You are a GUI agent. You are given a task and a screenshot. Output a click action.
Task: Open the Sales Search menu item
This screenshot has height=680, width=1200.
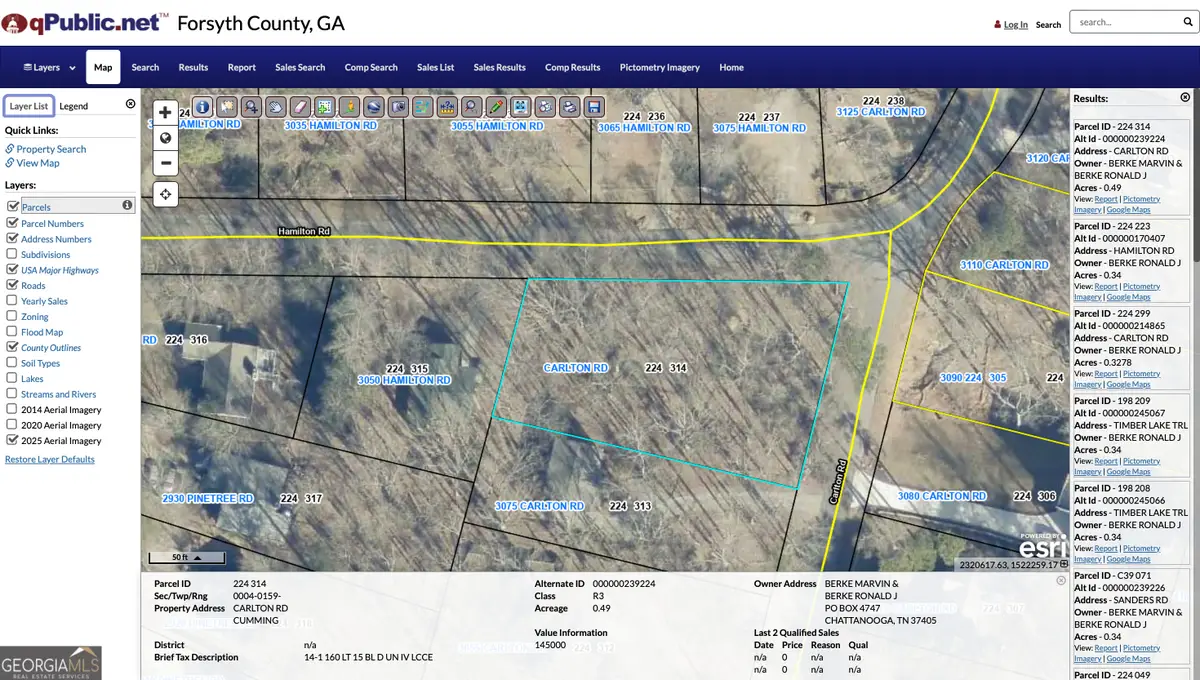(x=299, y=67)
